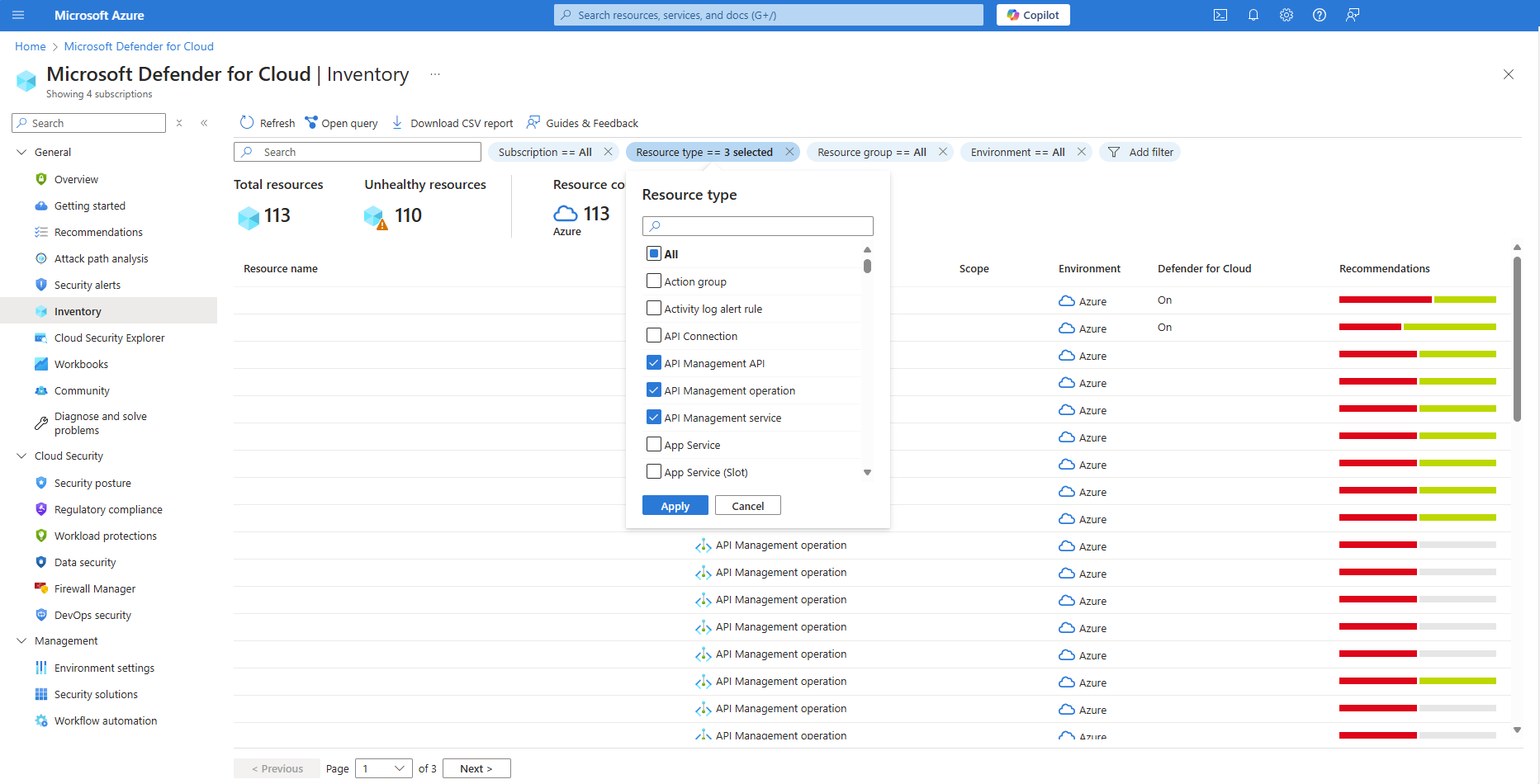Follow the Microsoft Defender for Cloud breadcrumb
Image resolution: width=1540 pixels, height=784 pixels.
[x=139, y=46]
